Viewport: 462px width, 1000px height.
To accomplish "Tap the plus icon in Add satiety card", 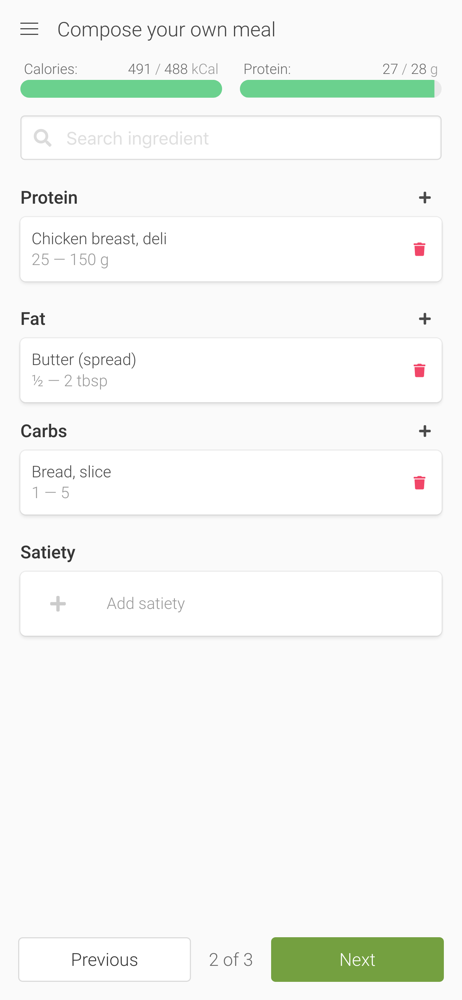I will (58, 604).
